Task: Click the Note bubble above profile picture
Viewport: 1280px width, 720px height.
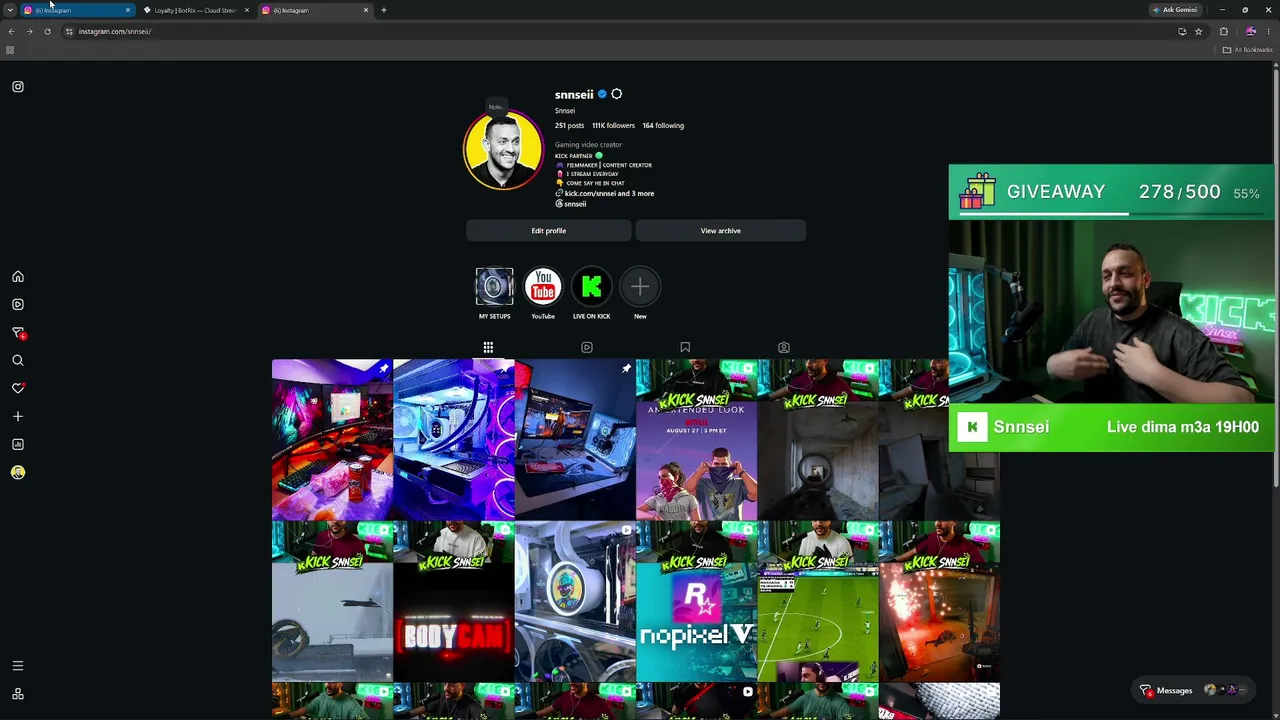Action: 495,107
